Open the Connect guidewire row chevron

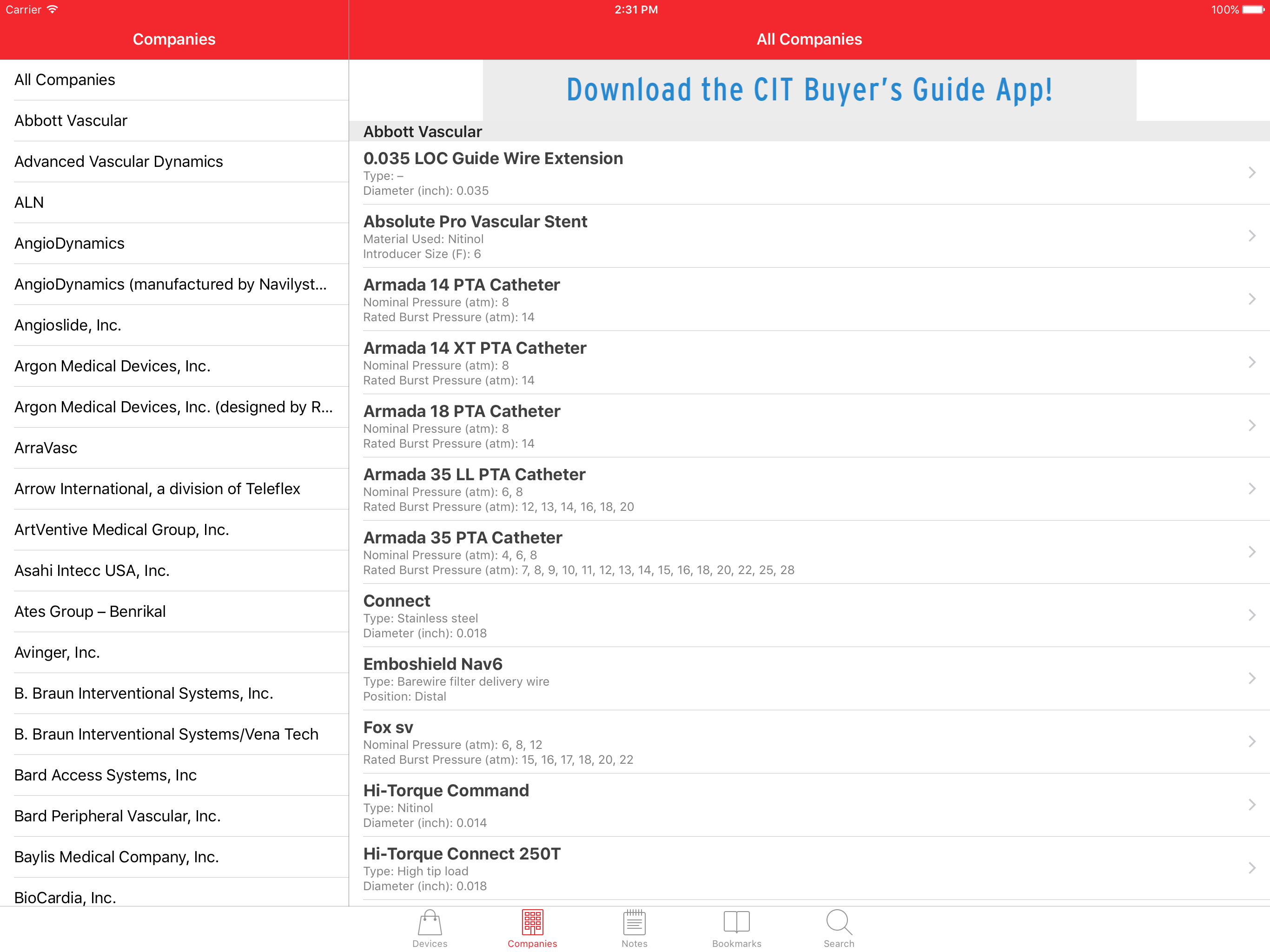(1252, 615)
